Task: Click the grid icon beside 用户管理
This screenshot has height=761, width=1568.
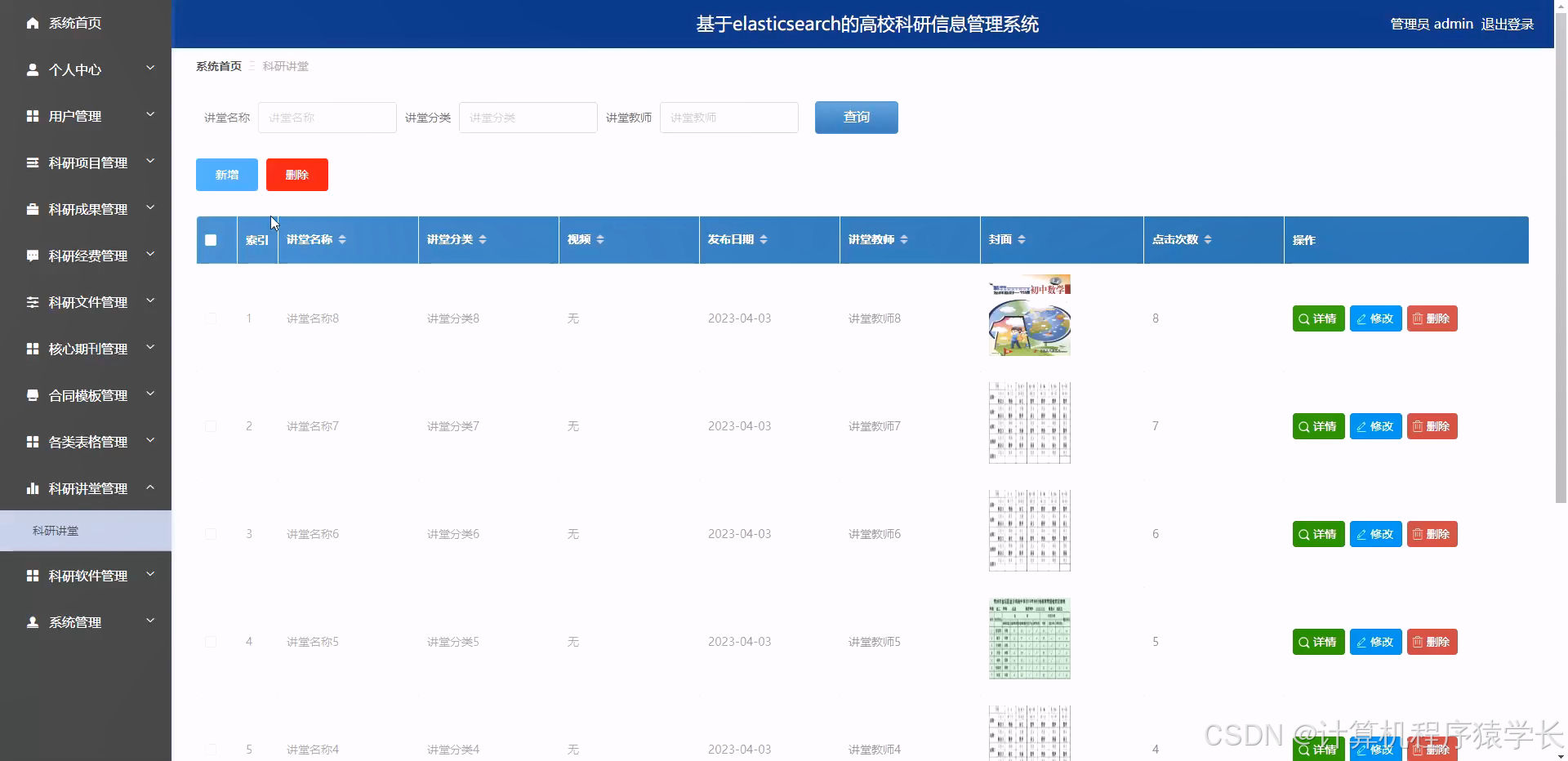Action: tap(33, 116)
